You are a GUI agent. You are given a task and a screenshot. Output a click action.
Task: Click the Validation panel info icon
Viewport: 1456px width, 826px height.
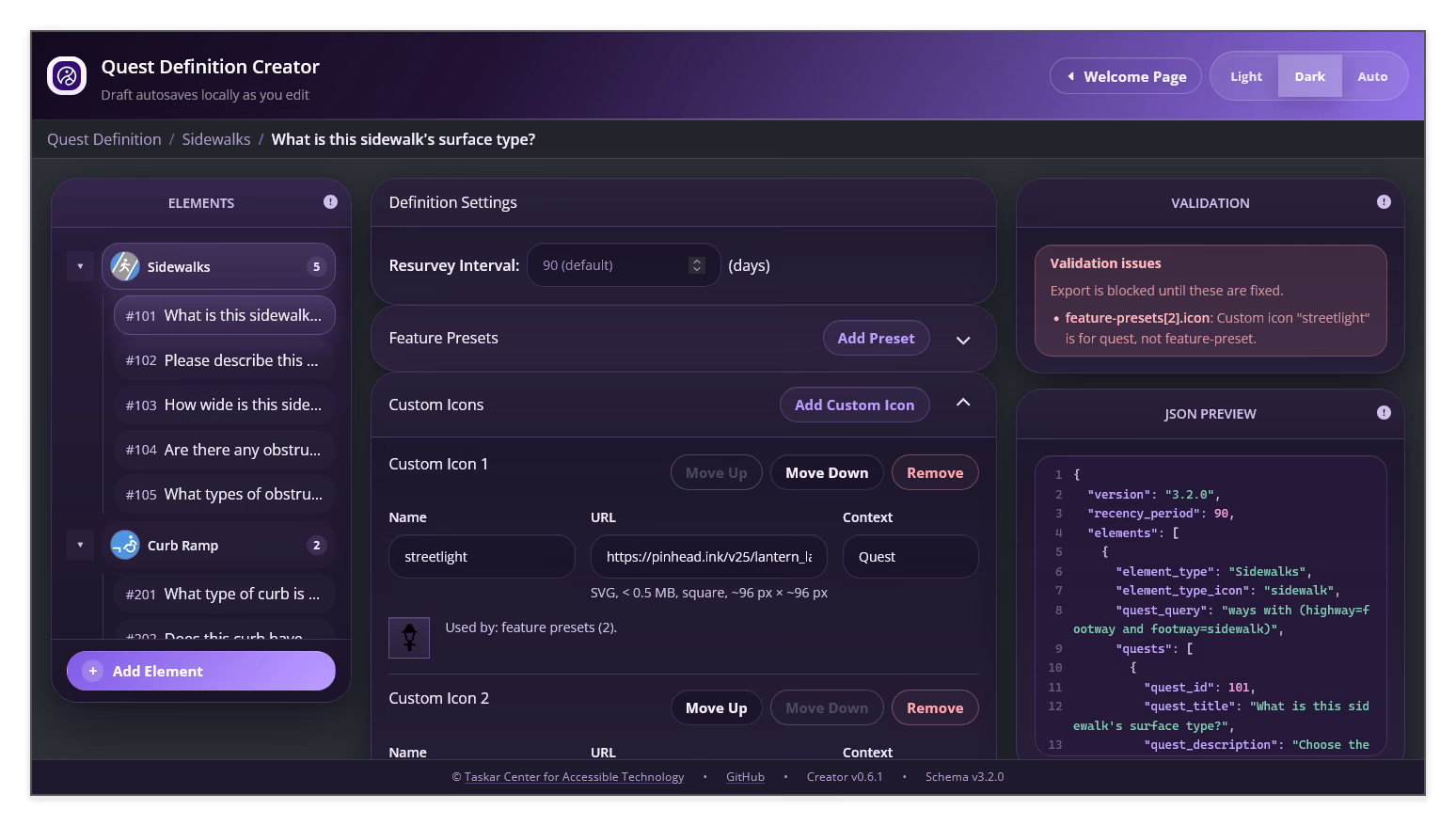1384,201
